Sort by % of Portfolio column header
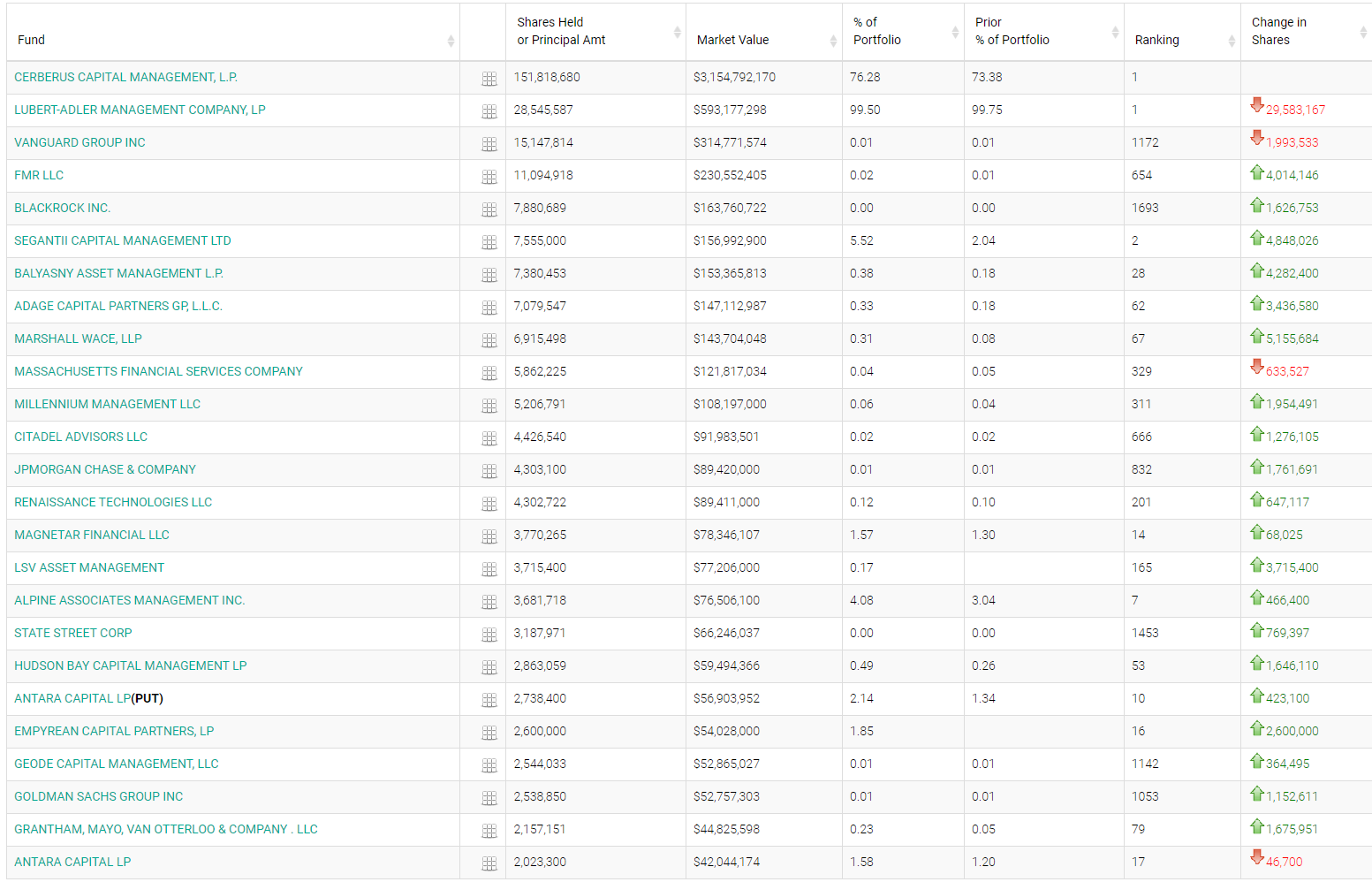1372x882 pixels. 903,32
